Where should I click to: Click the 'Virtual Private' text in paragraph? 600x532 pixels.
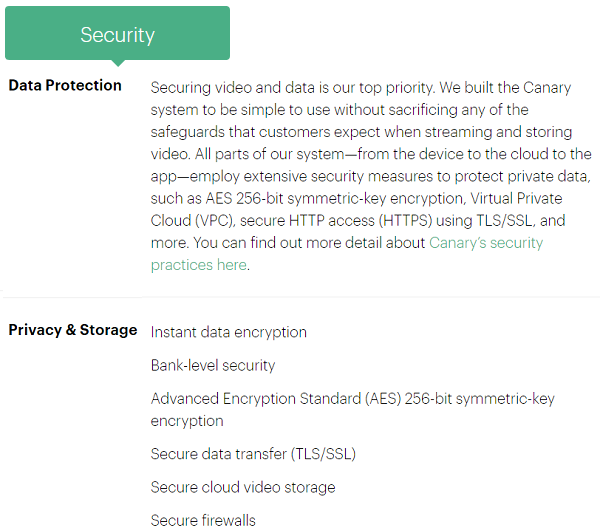tap(516, 199)
